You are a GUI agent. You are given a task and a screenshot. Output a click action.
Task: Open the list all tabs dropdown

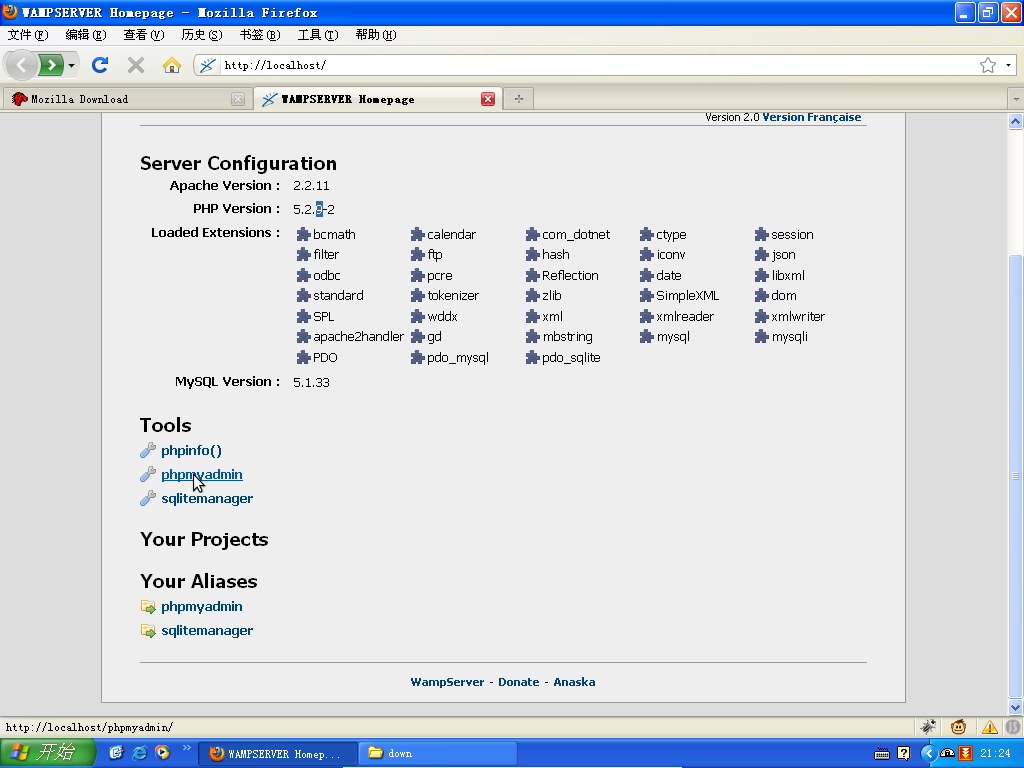[1016, 99]
